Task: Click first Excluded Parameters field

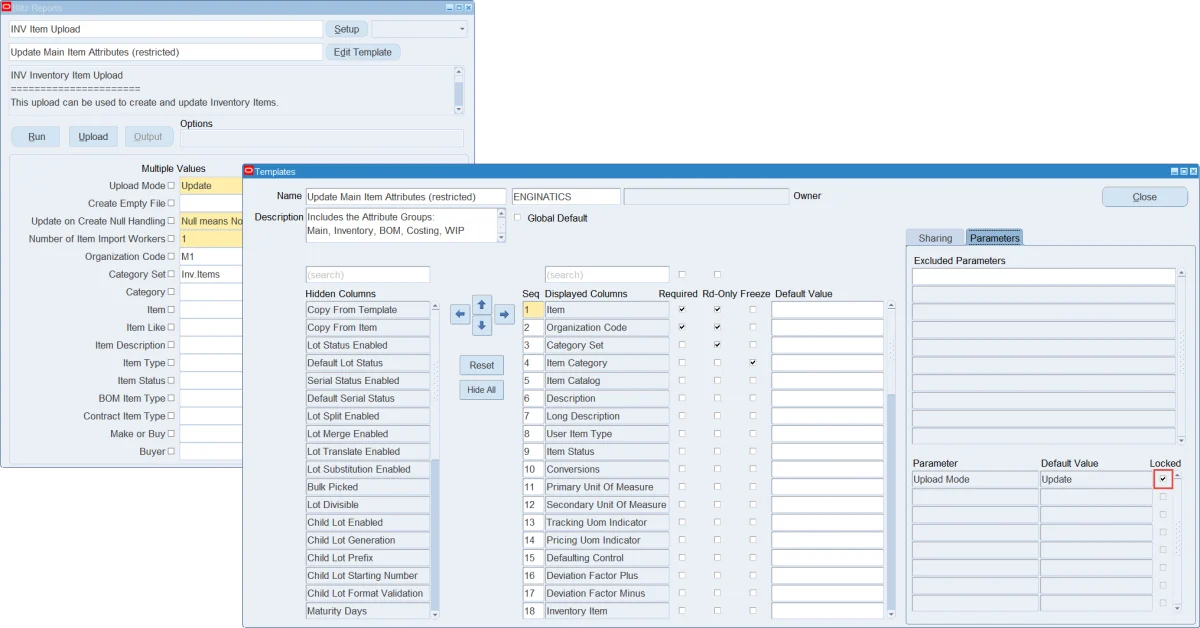Action: point(1043,276)
